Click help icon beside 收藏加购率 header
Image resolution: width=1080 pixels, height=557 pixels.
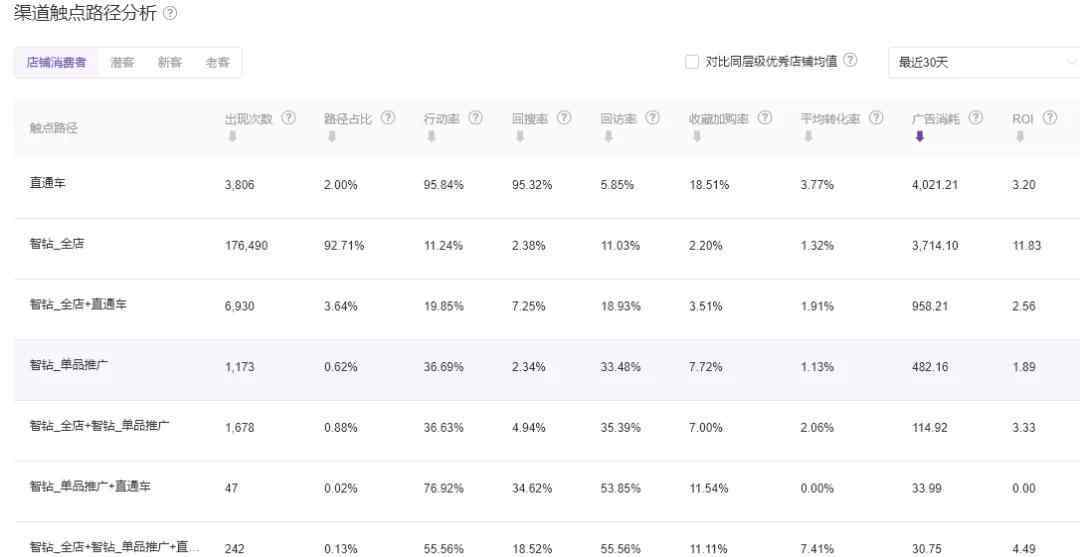pos(765,118)
